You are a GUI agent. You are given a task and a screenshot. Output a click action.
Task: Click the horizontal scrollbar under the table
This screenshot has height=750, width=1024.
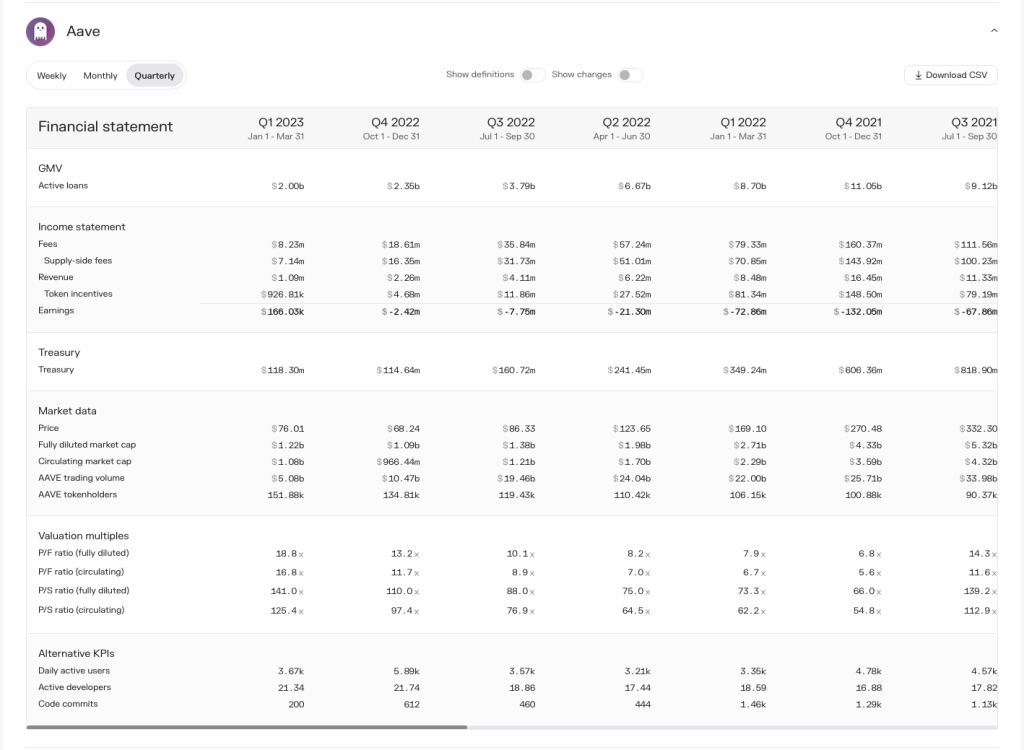[250, 727]
